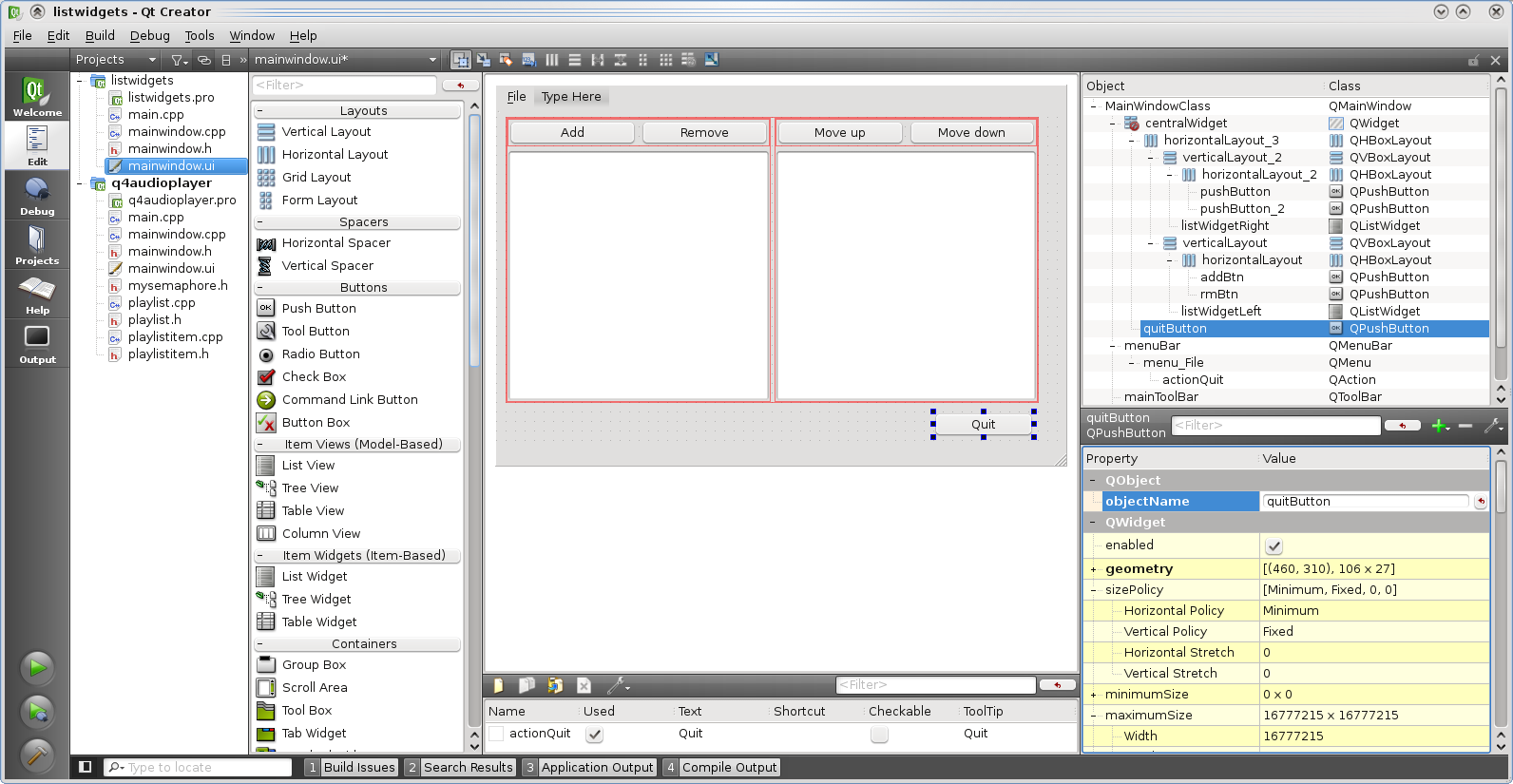Switch to Debug mode in sidebar
This screenshot has height=784, width=1513.
(37, 196)
